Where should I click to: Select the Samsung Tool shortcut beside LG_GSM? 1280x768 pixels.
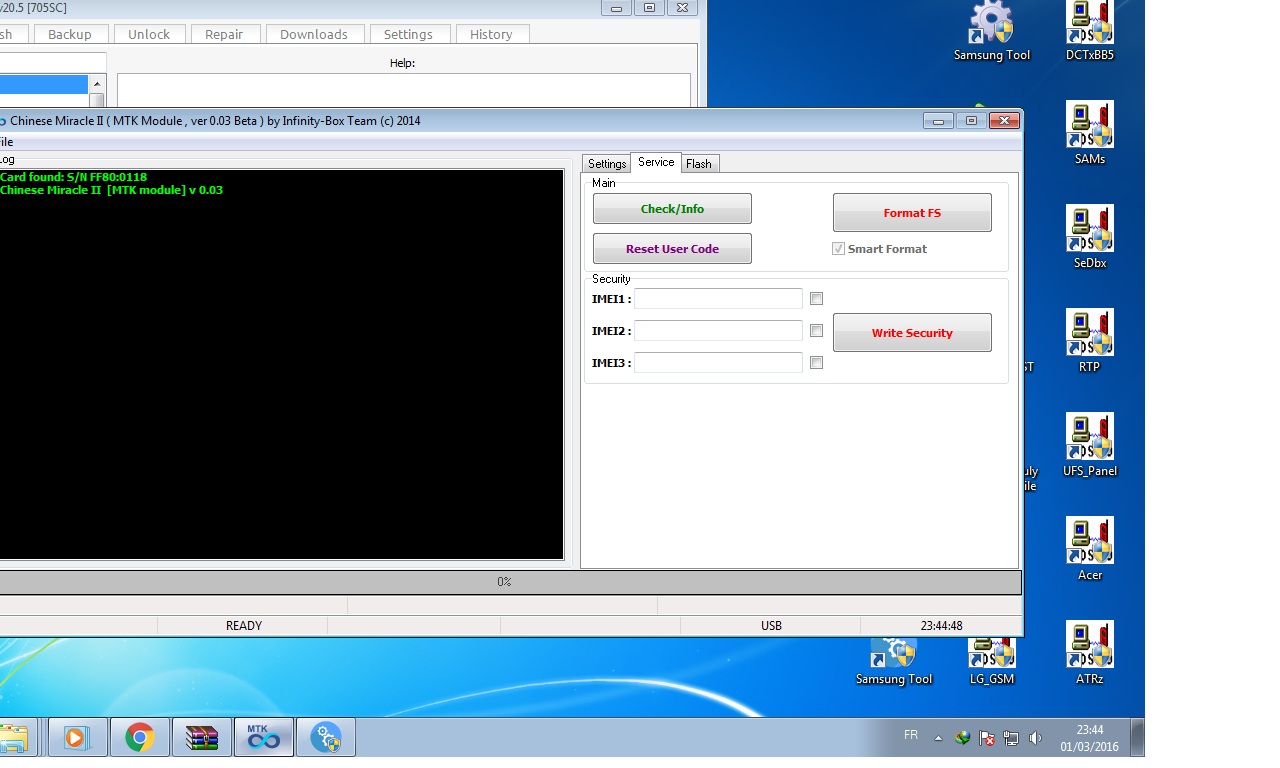[893, 662]
